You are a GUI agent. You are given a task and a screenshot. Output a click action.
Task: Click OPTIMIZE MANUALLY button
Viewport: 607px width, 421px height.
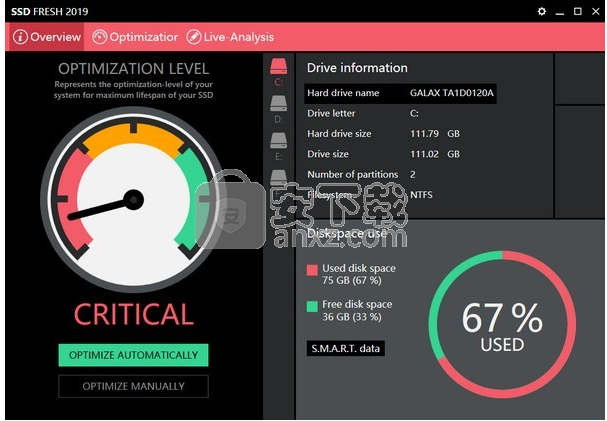pos(134,386)
